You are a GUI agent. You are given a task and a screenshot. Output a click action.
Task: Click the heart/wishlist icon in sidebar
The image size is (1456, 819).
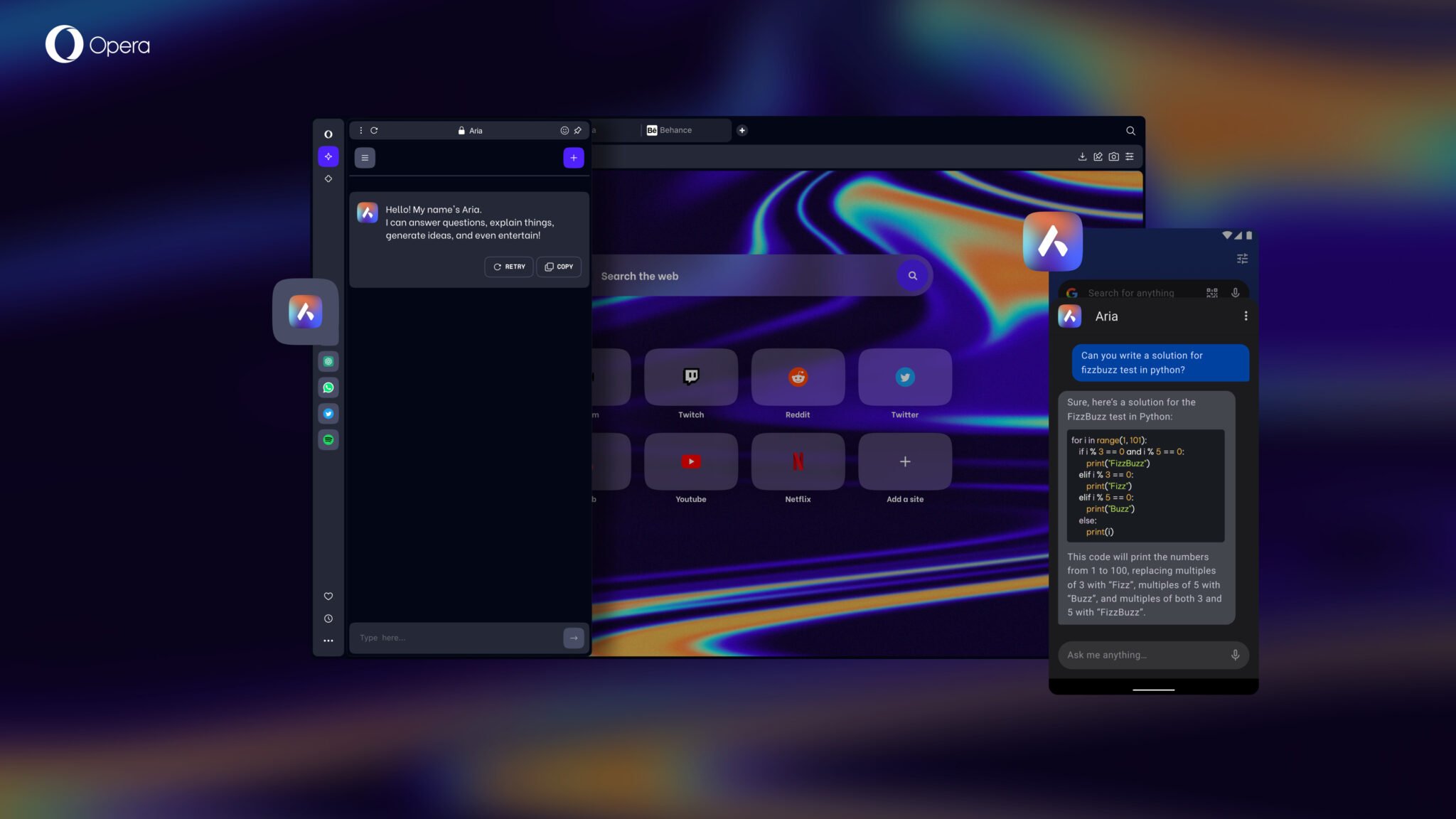328,596
